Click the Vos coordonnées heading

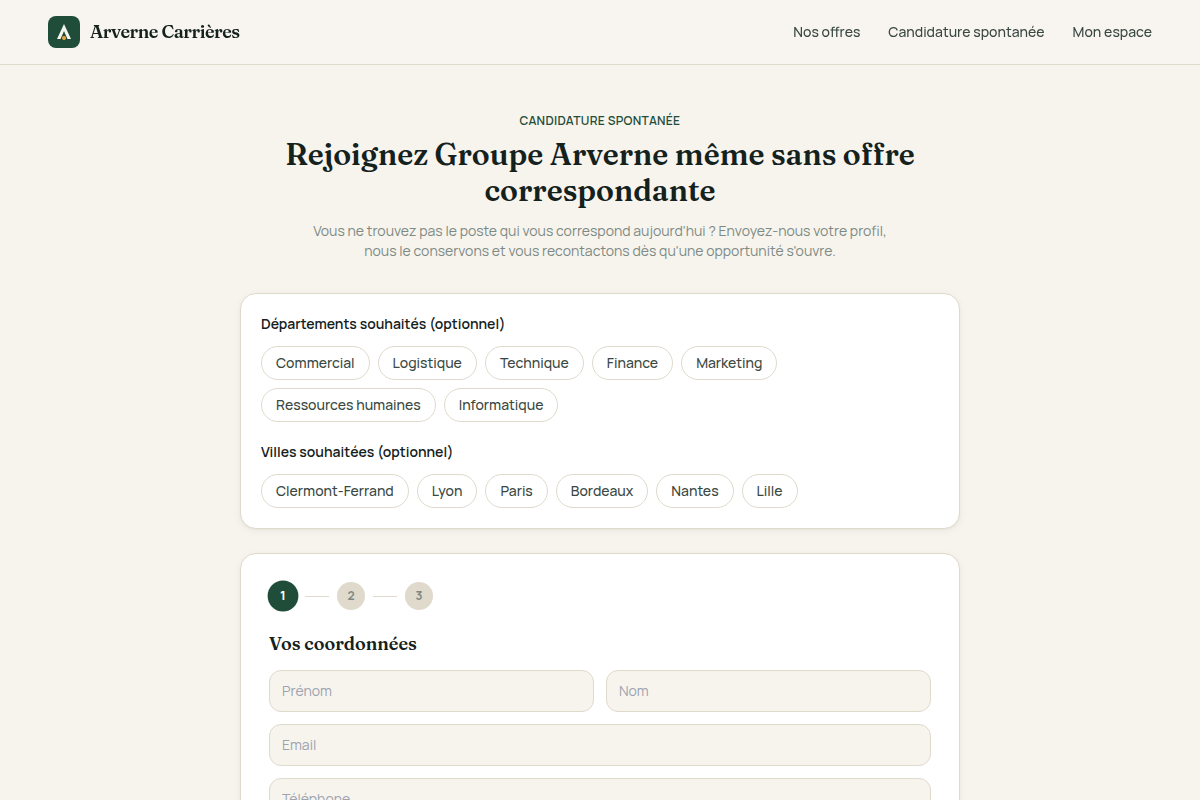343,644
